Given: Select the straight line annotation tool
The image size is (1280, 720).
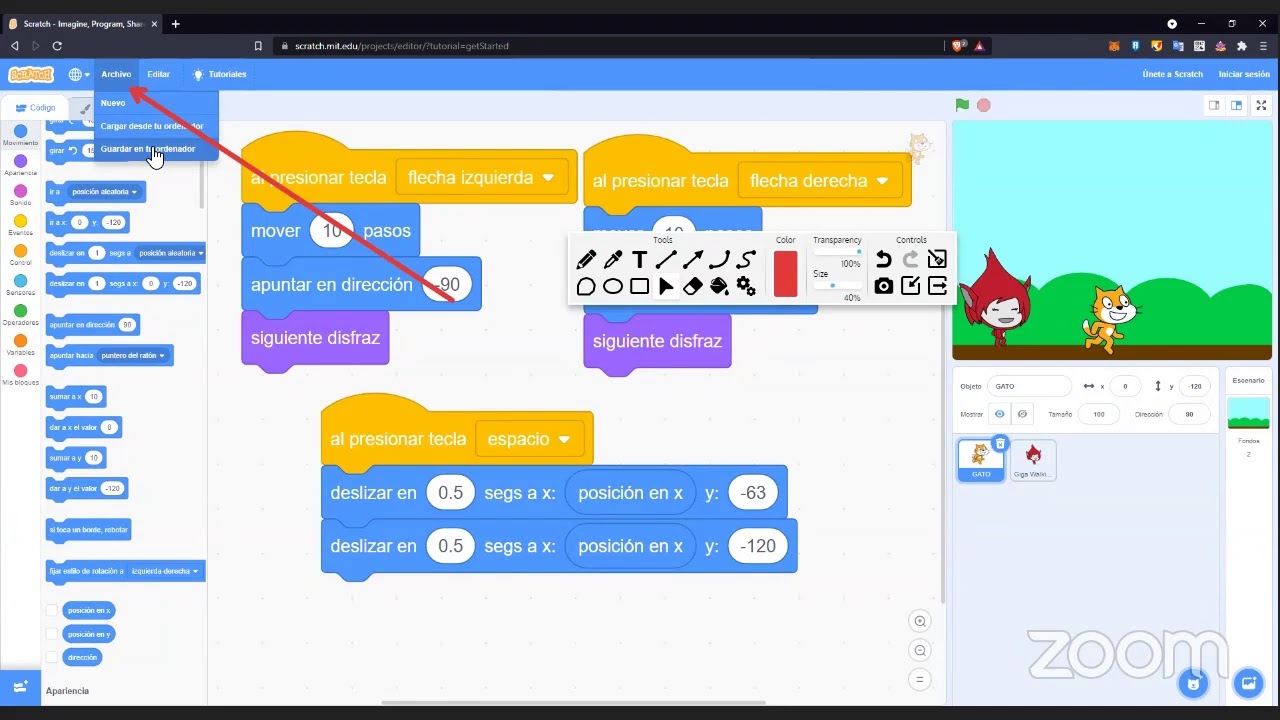Looking at the screenshot, I should pyautogui.click(x=666, y=260).
